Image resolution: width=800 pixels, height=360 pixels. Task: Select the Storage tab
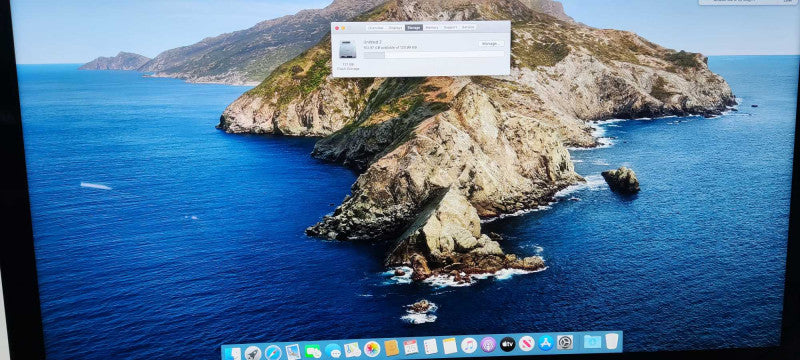pyautogui.click(x=414, y=28)
